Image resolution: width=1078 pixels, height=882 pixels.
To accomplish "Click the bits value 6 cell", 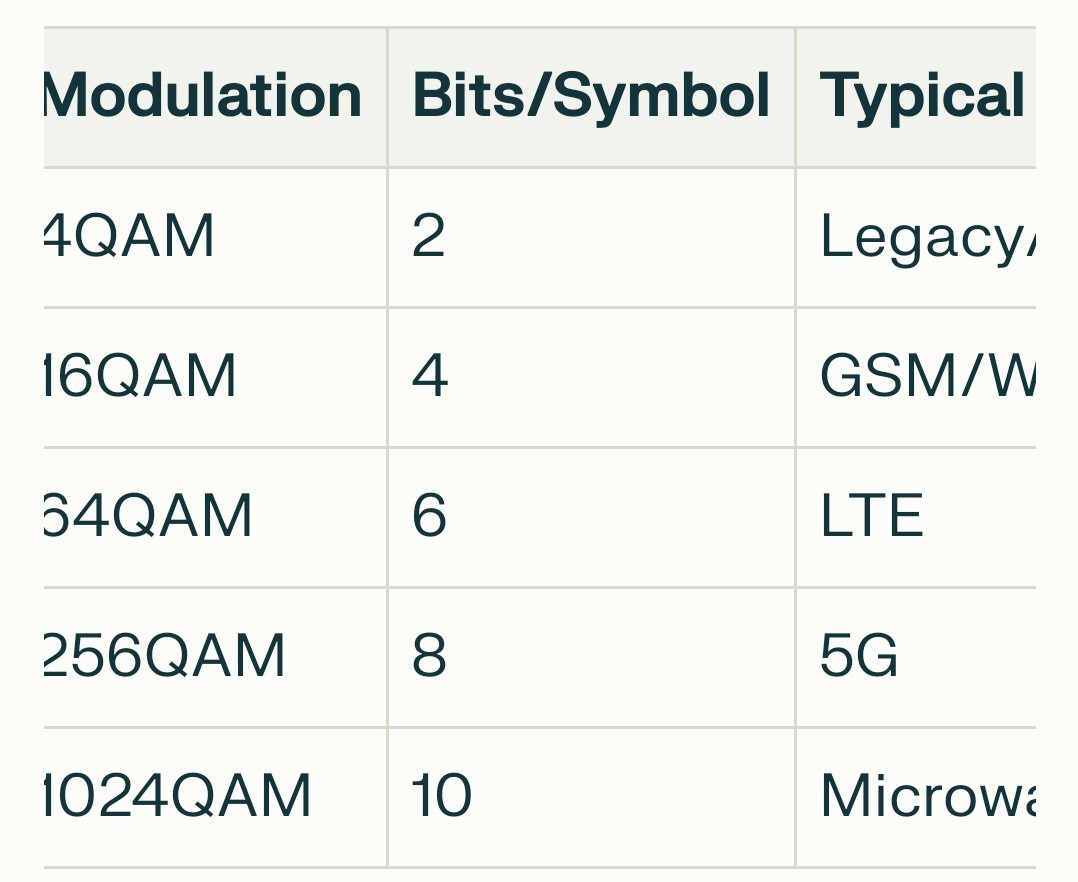I will click(591, 518).
